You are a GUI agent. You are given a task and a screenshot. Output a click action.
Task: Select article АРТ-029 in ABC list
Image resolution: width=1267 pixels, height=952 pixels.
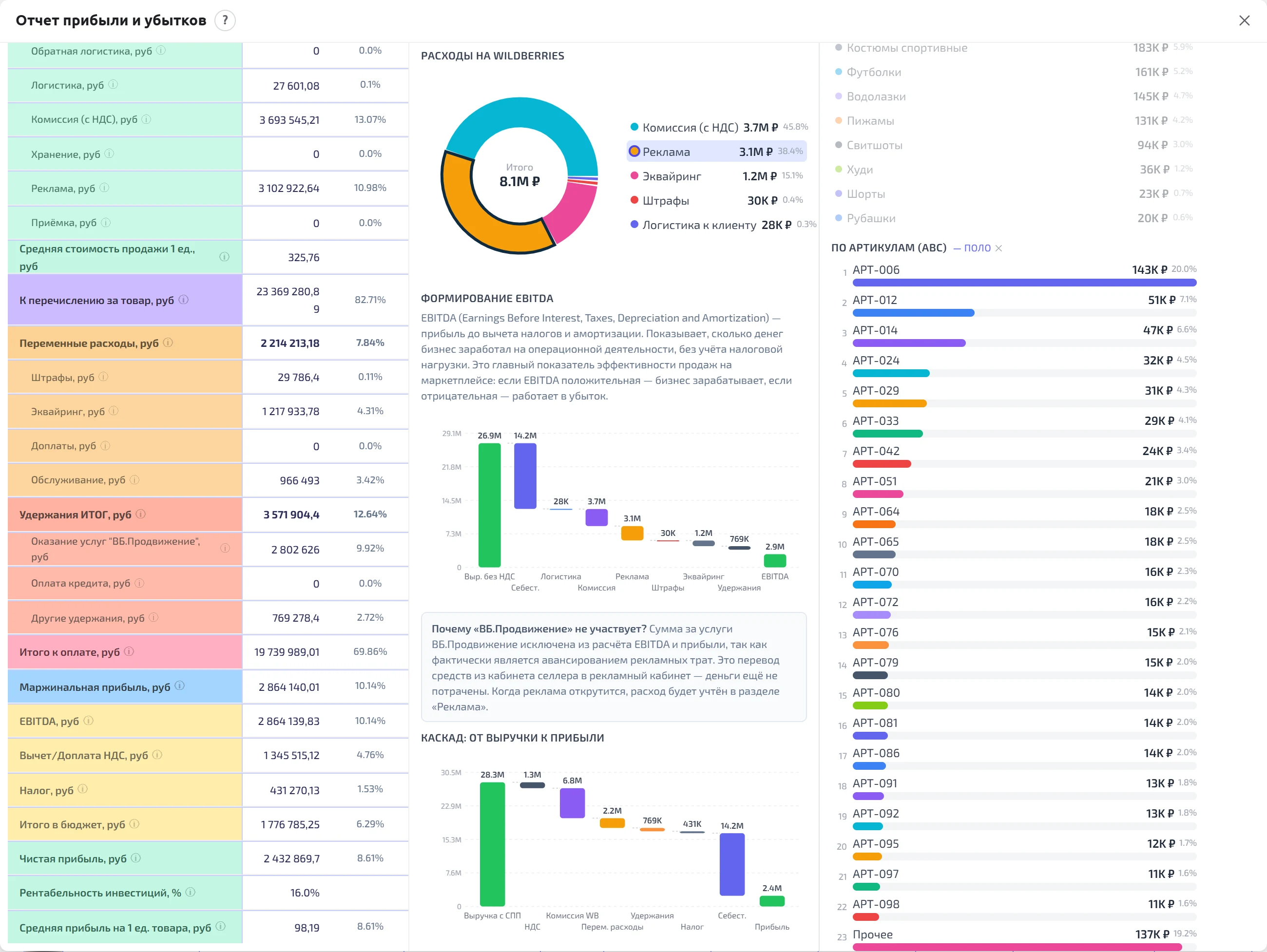(1017, 395)
